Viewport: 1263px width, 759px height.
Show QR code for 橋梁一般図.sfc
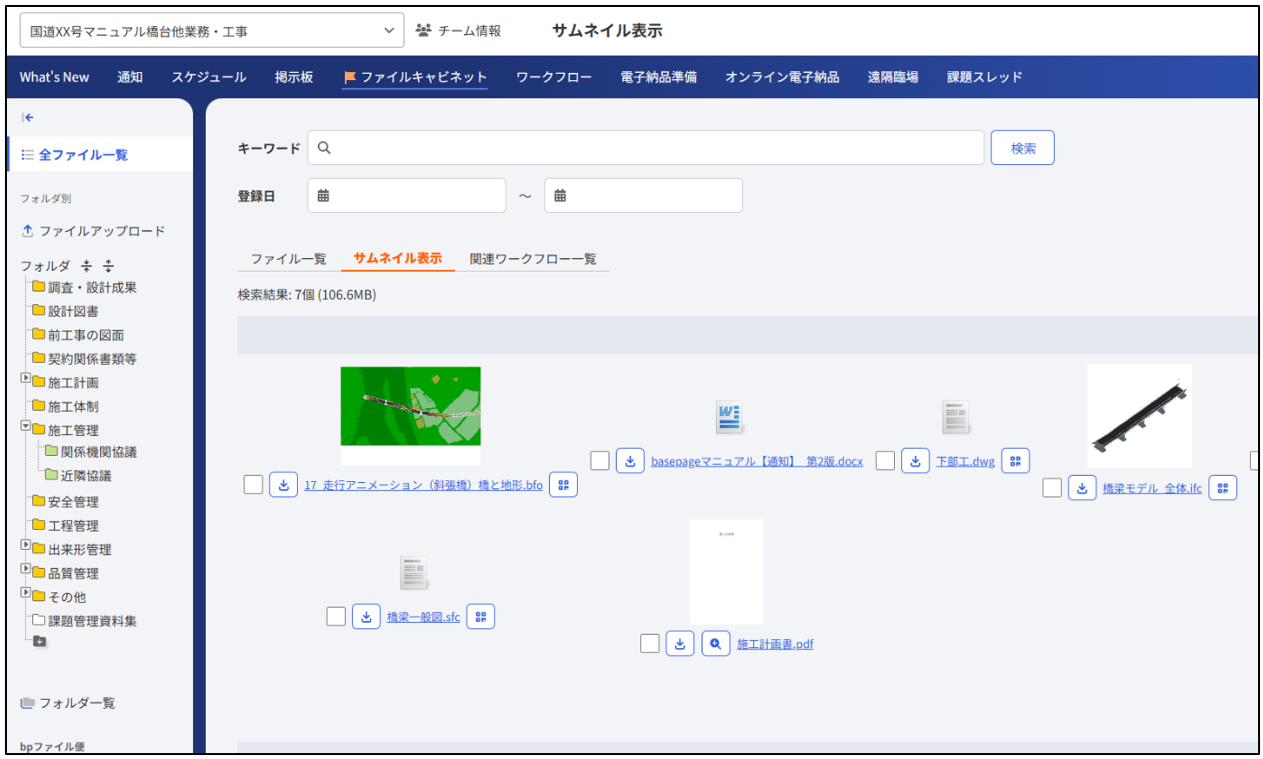pos(481,616)
